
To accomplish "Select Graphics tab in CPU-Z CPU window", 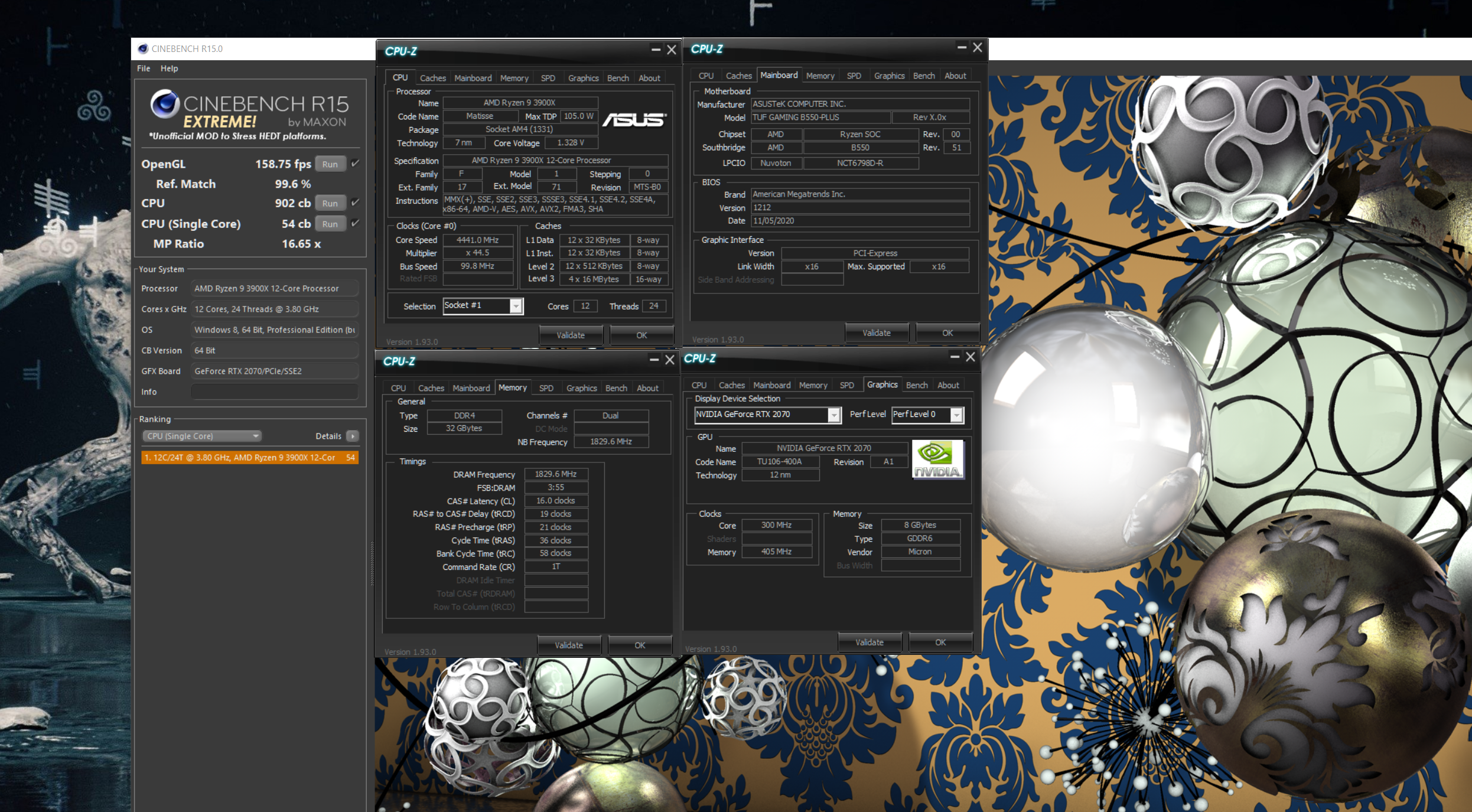I will [583, 78].
